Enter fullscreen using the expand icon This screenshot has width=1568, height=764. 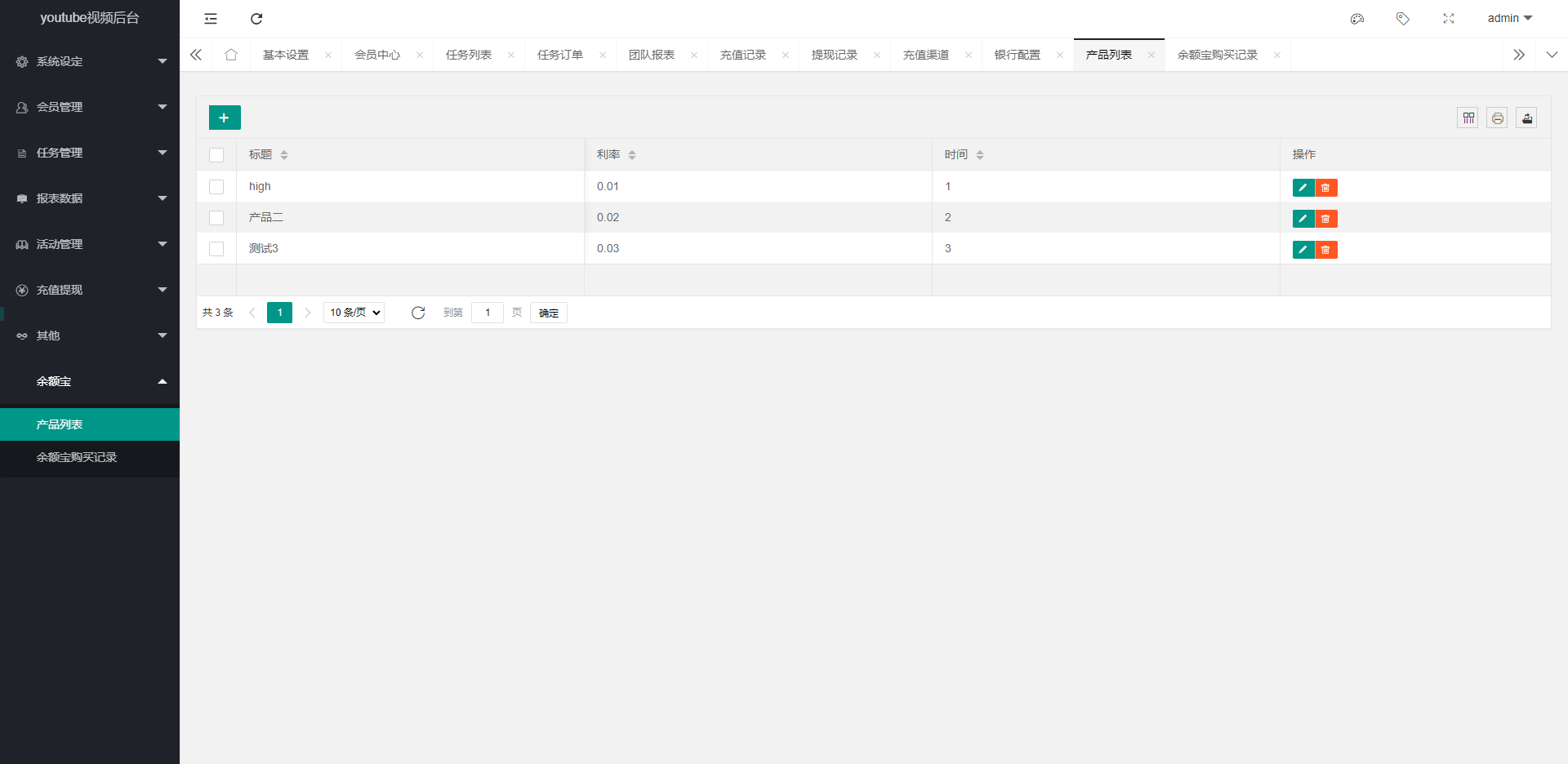pos(1449,18)
